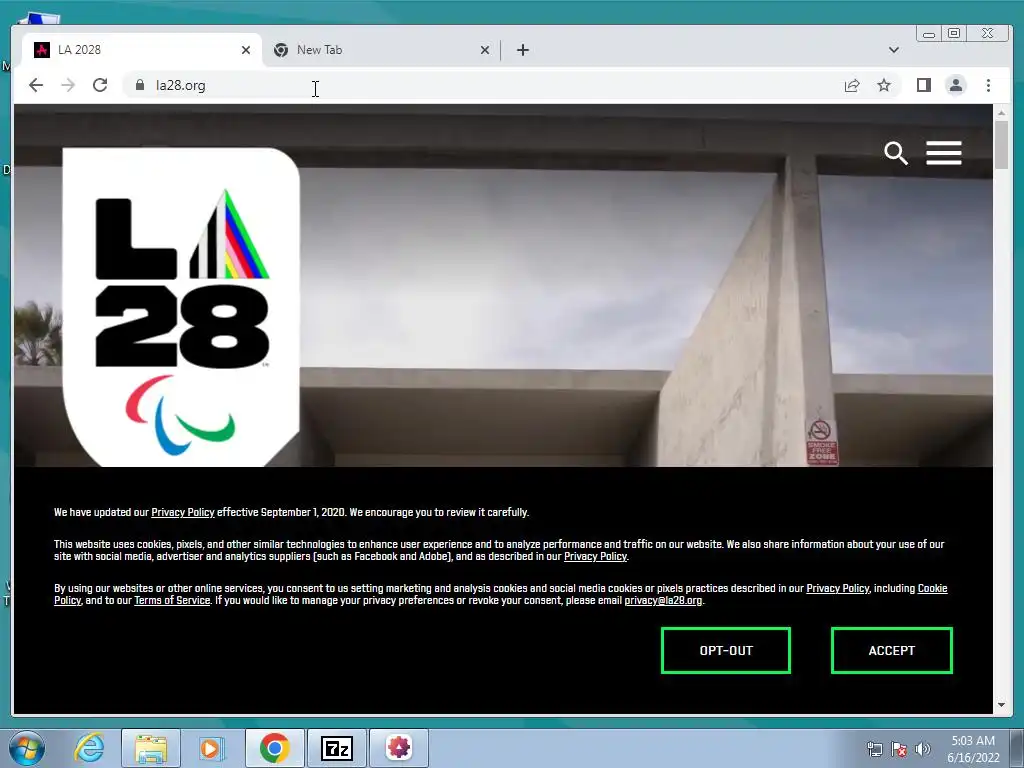The width and height of the screenshot is (1024, 768).
Task: Reload the la28.org page
Action: 100,85
